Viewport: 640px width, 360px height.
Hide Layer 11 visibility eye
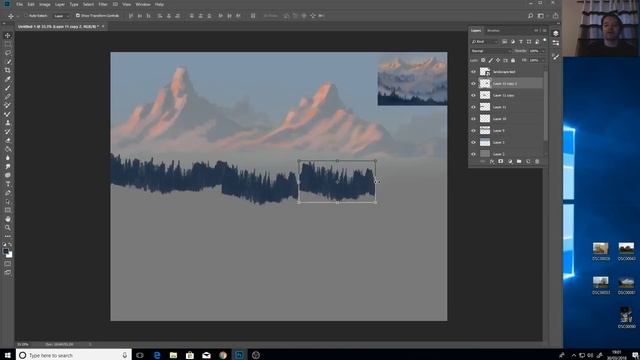tap(473, 107)
